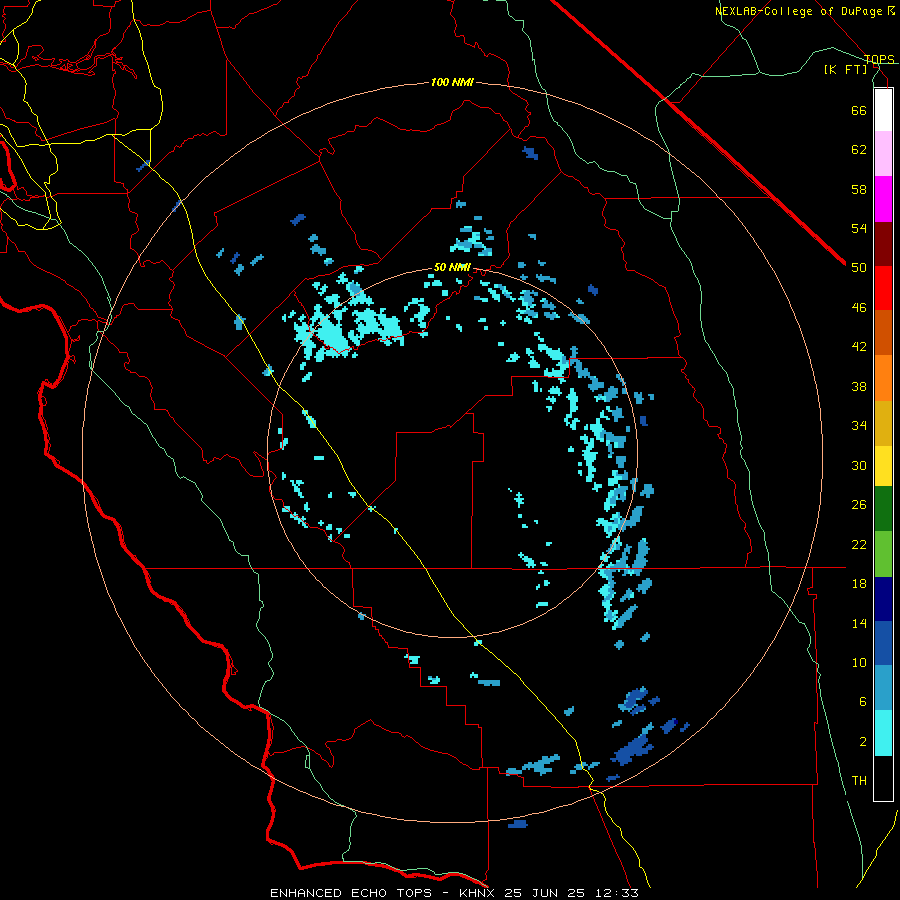Select the bright orange legend swatch
Image resolution: width=900 pixels, height=900 pixels.
(883, 378)
